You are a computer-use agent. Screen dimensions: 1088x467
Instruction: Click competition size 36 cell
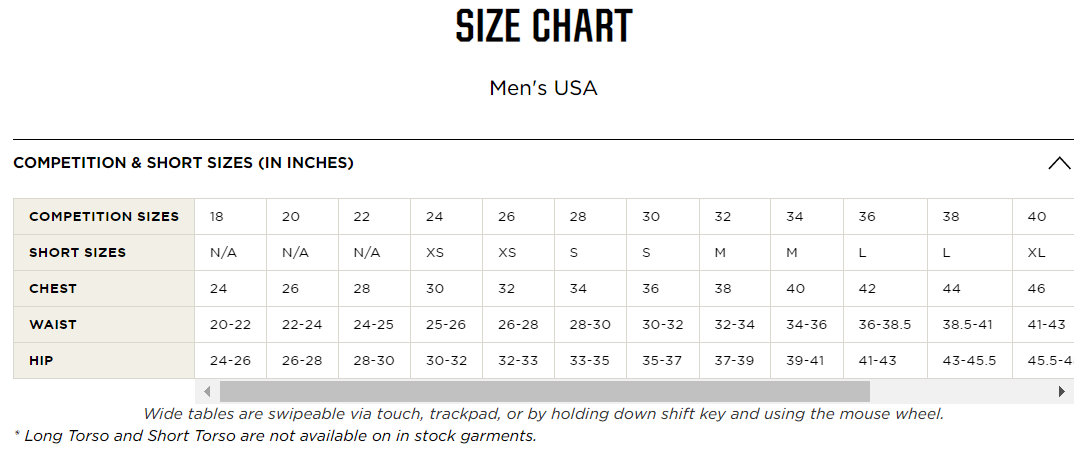coord(885,216)
